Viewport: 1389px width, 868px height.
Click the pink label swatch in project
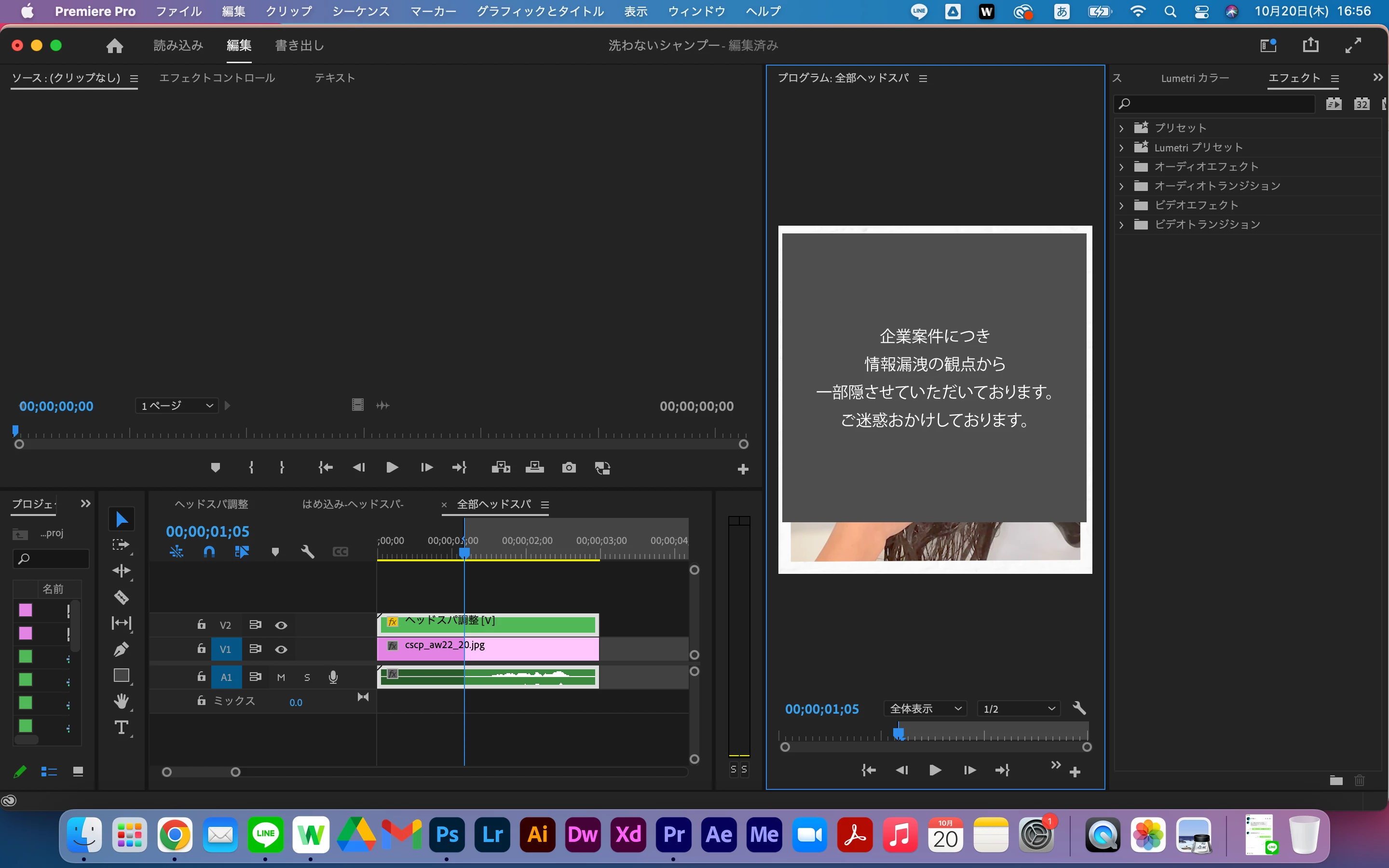[x=25, y=610]
